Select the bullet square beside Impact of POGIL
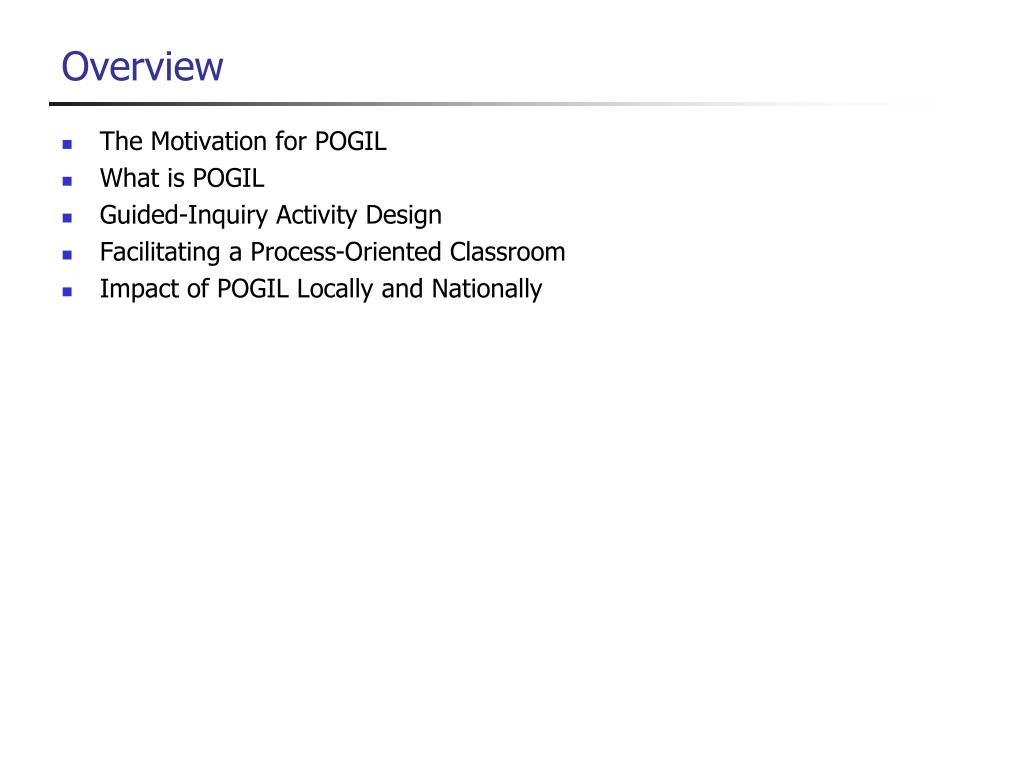 [67, 292]
